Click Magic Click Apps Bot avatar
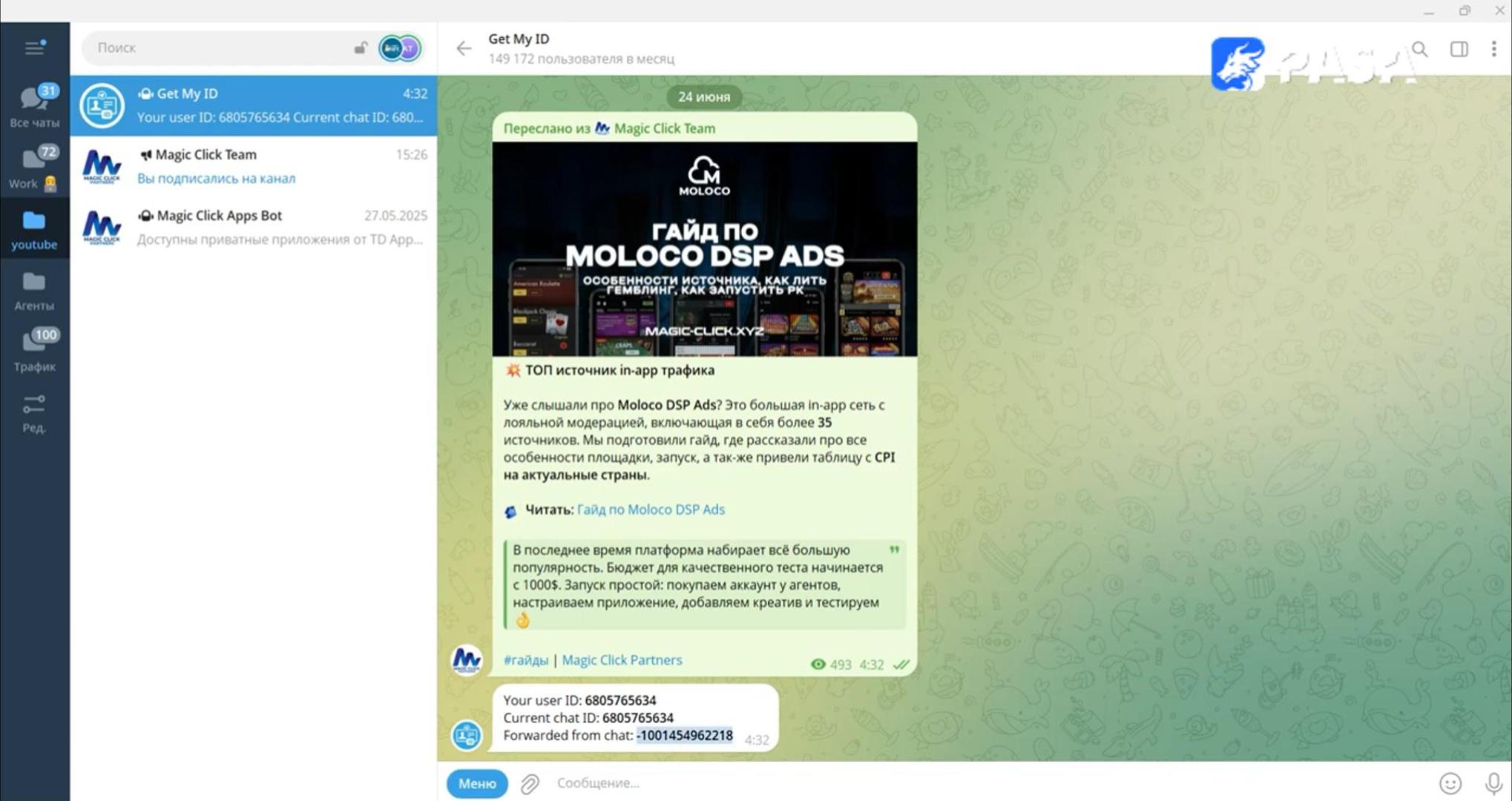The height and width of the screenshot is (801, 1512). coord(102,227)
